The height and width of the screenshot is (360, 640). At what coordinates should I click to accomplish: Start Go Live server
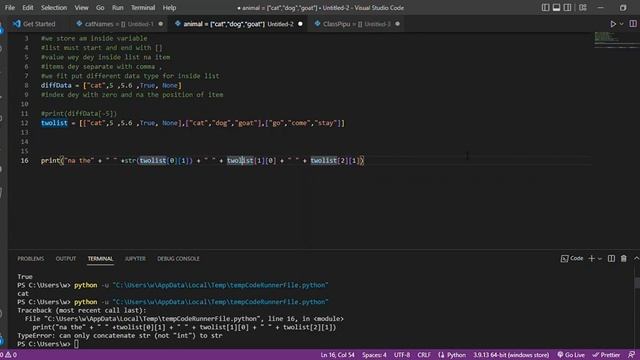click(x=571, y=355)
